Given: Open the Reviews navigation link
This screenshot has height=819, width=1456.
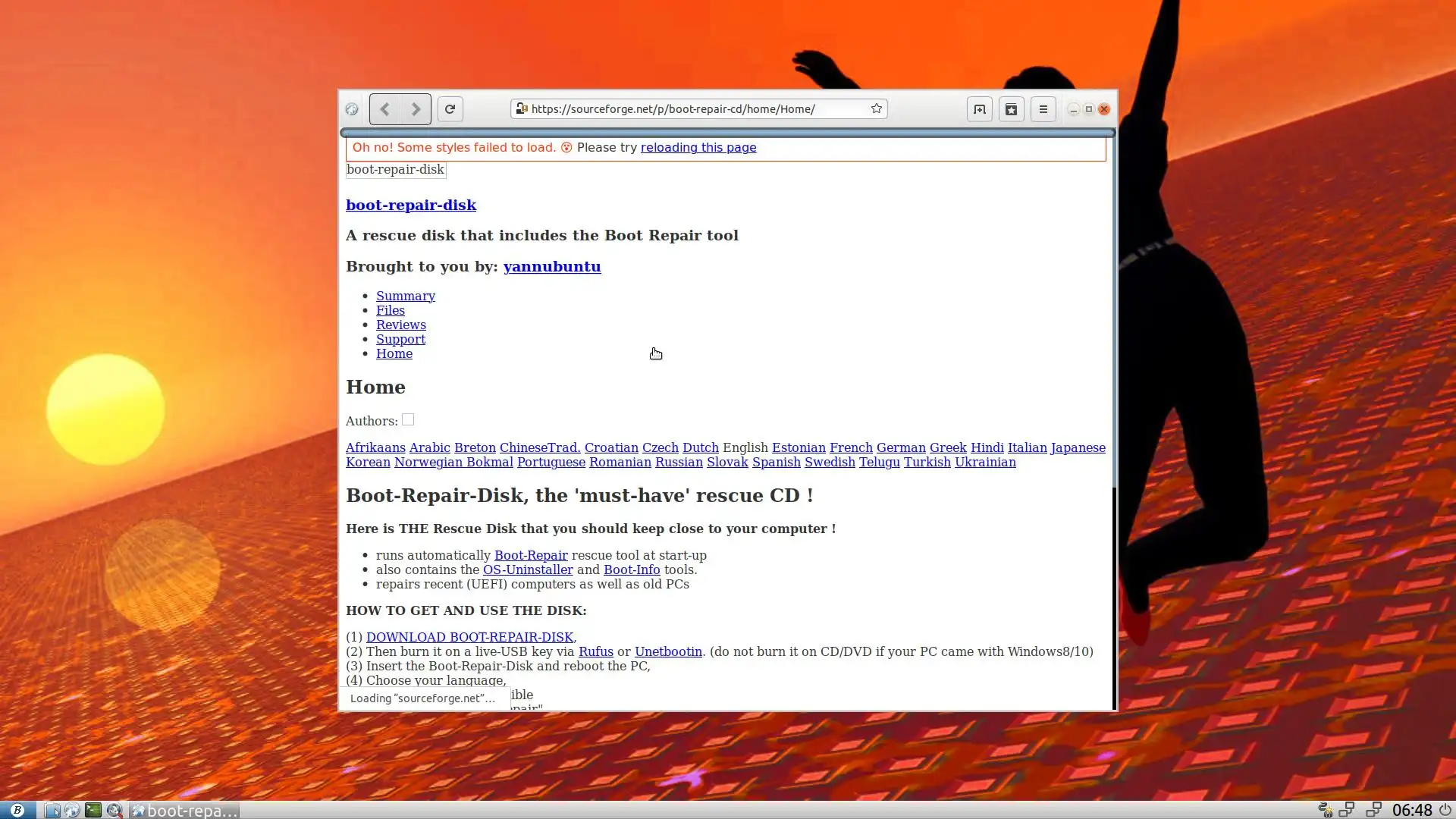Looking at the screenshot, I should click(401, 325).
